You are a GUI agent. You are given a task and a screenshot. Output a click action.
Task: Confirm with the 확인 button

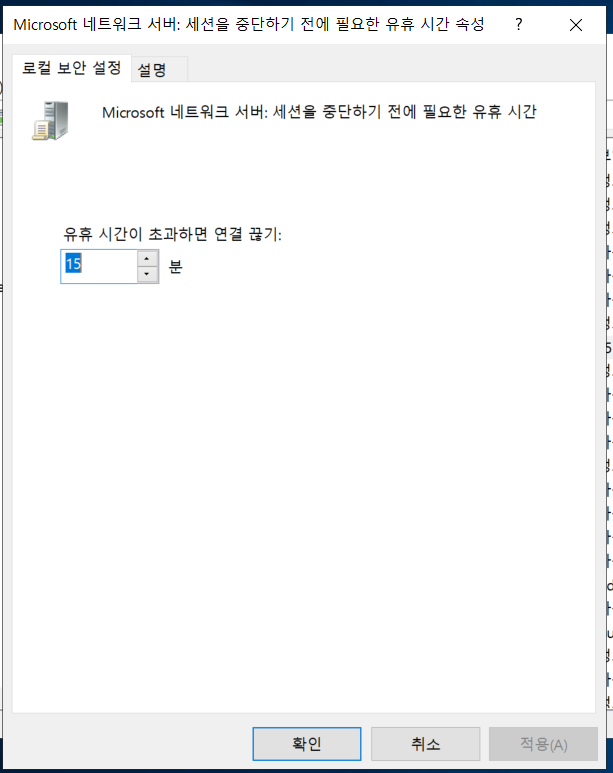tap(307, 743)
